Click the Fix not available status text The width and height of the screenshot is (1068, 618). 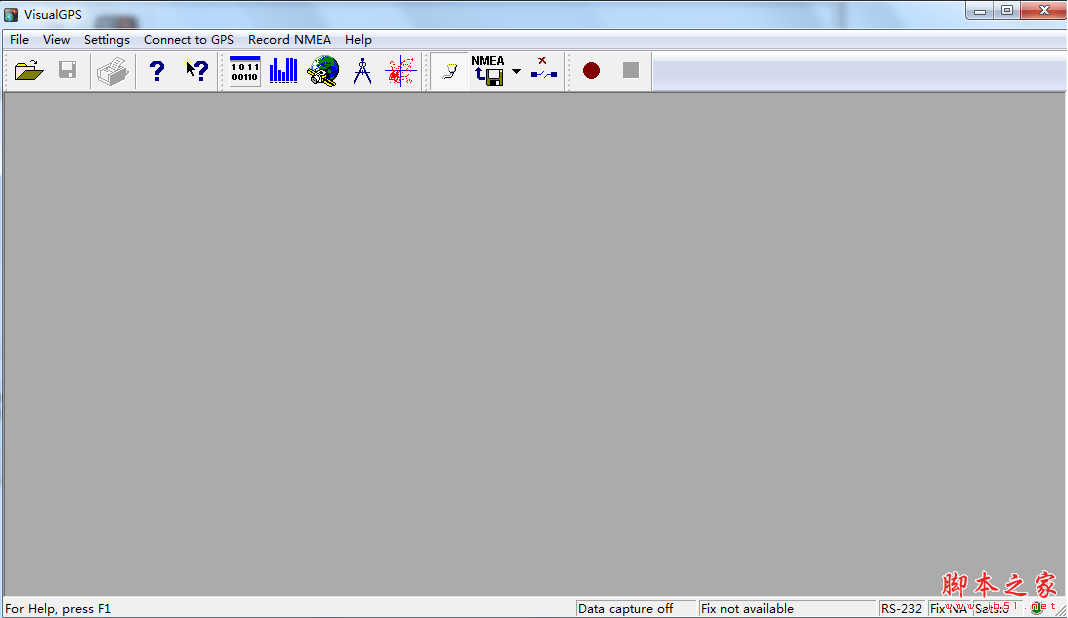tap(747, 608)
